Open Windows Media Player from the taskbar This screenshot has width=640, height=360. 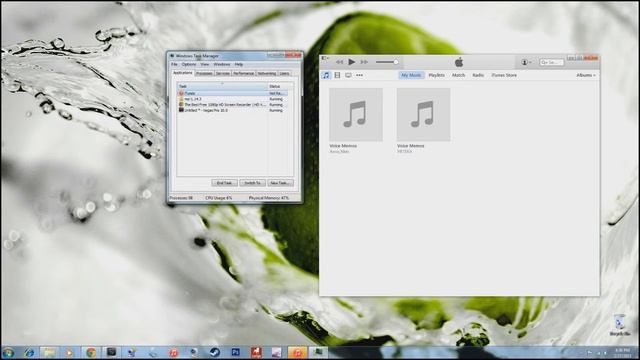[x=69, y=353]
